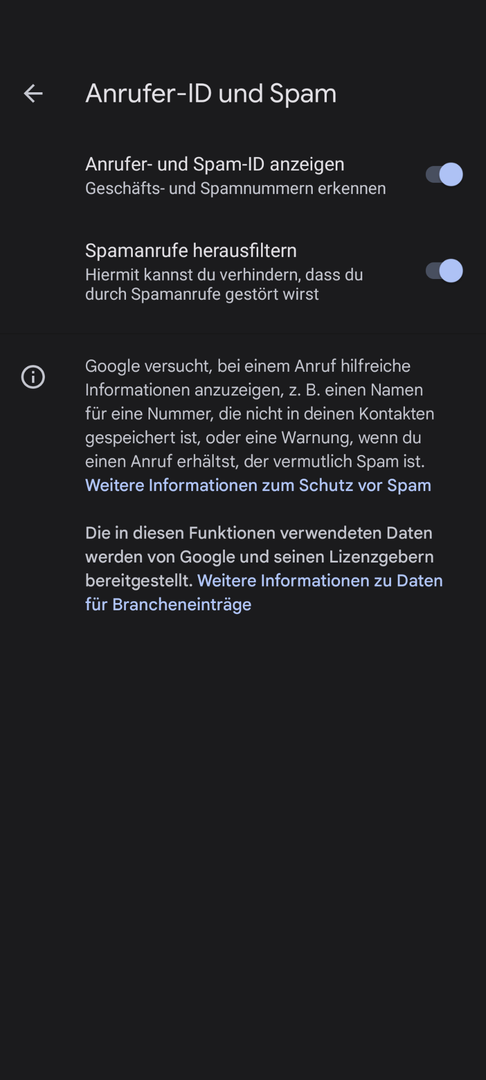Select the Spamanrufe herausfiltern setting label
486x1080 pixels.
tap(191, 250)
